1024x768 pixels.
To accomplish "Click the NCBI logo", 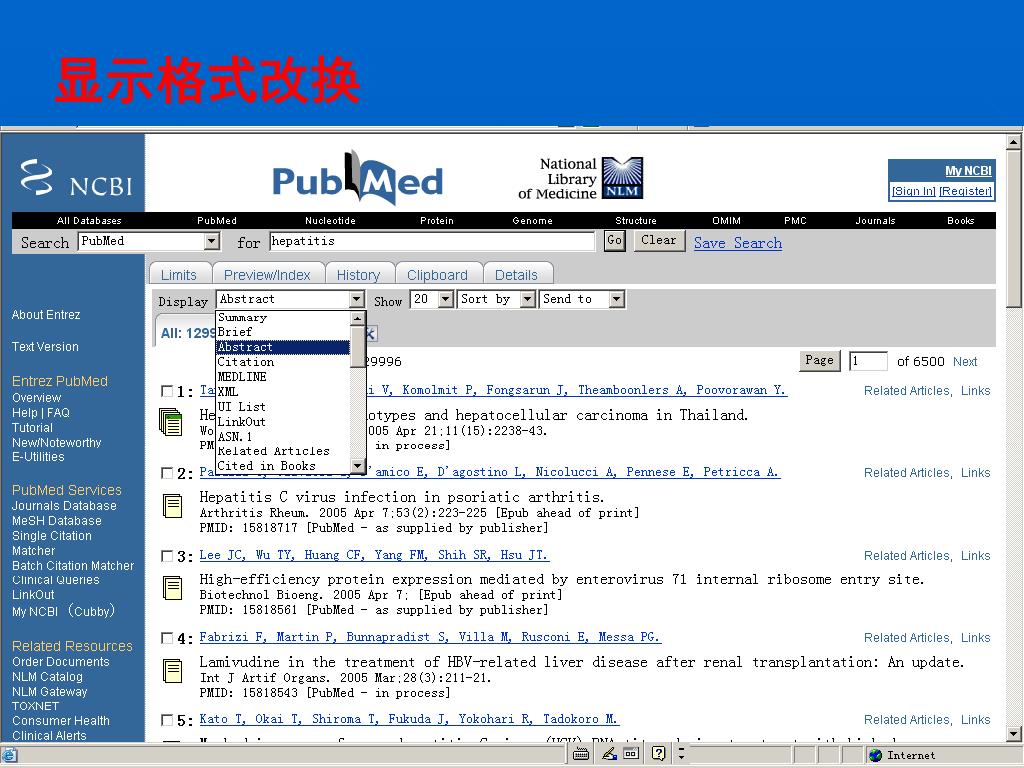I will [x=76, y=178].
